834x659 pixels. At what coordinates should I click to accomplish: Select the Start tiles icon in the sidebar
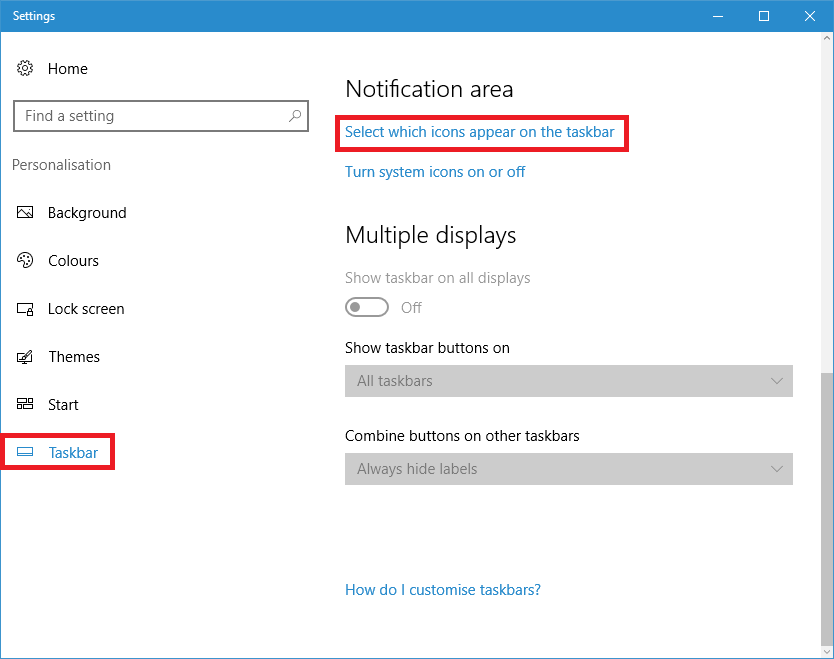(25, 404)
